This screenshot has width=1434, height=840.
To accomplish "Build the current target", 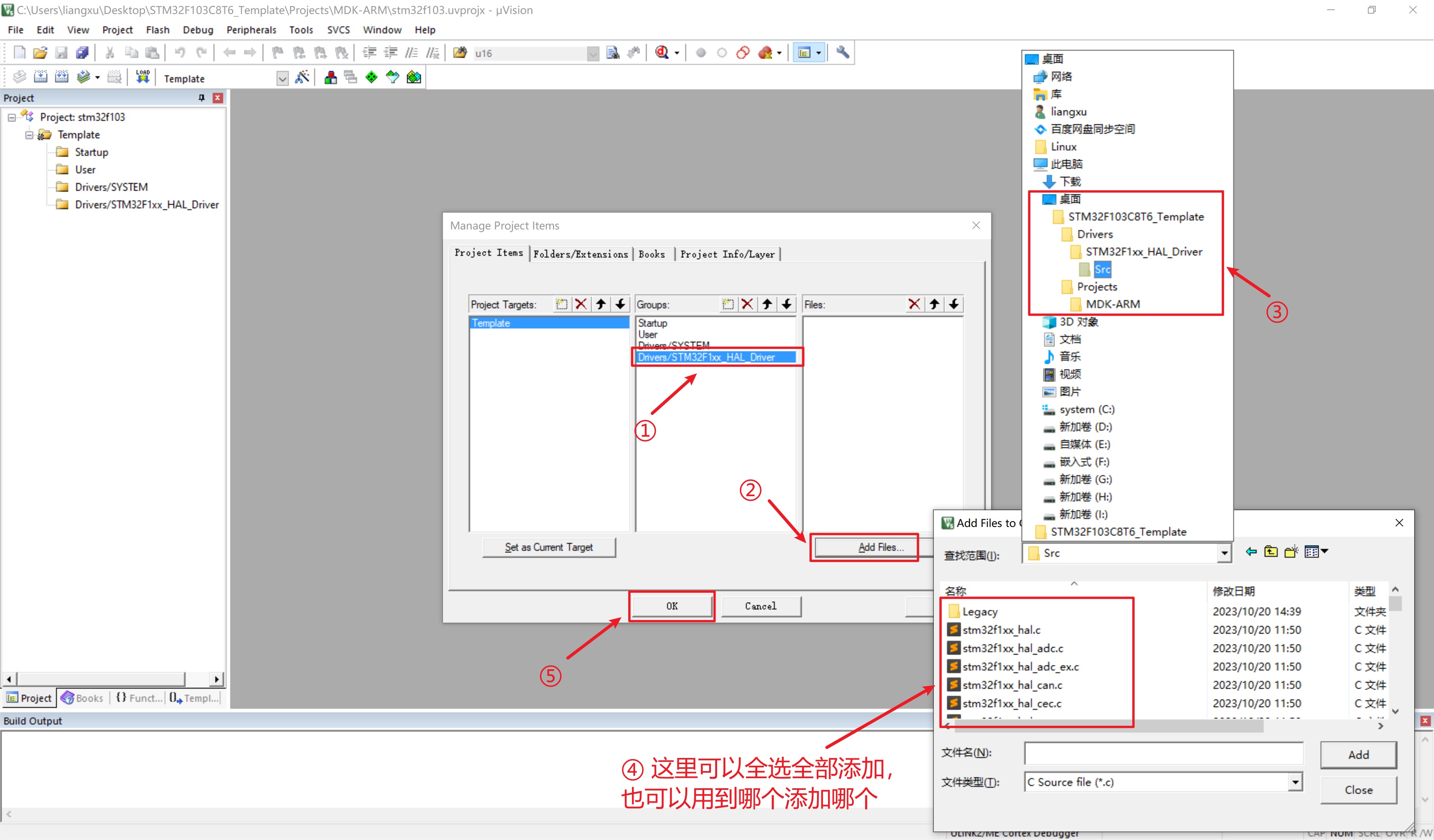I will click(40, 76).
